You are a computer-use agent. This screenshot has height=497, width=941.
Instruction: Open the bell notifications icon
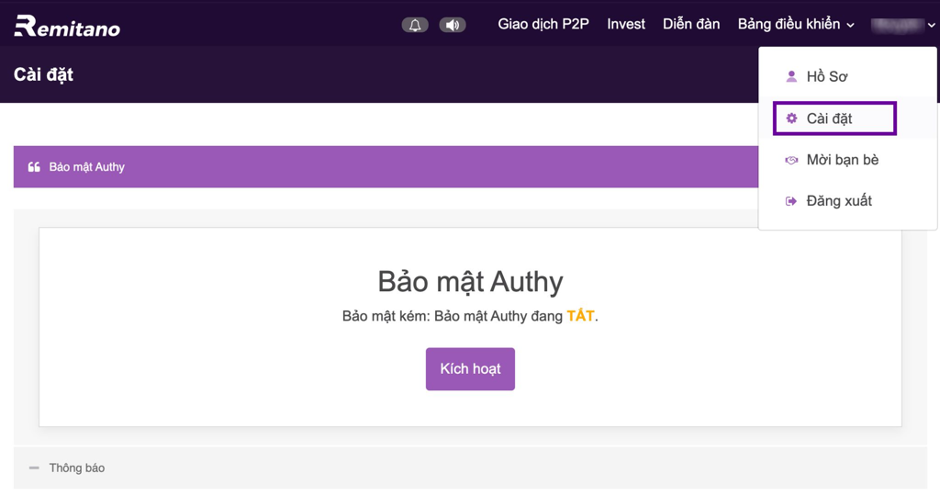(415, 25)
